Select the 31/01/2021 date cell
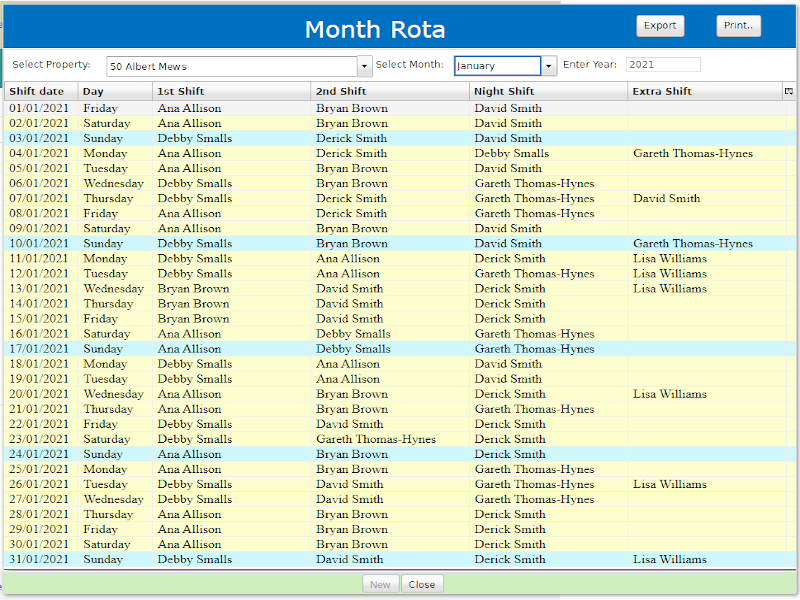 click(x=39, y=559)
